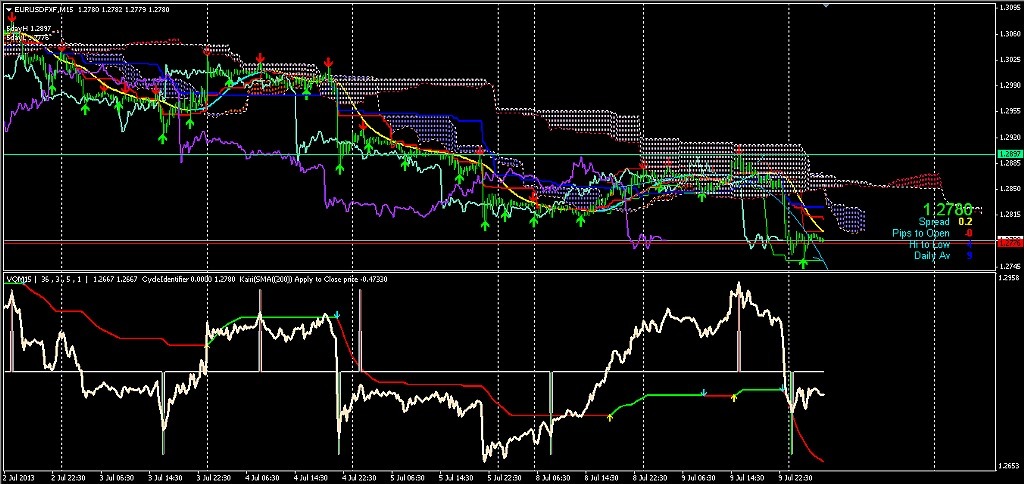
Task: Click the 8 Jul 22:30 time label
Action: [650, 478]
